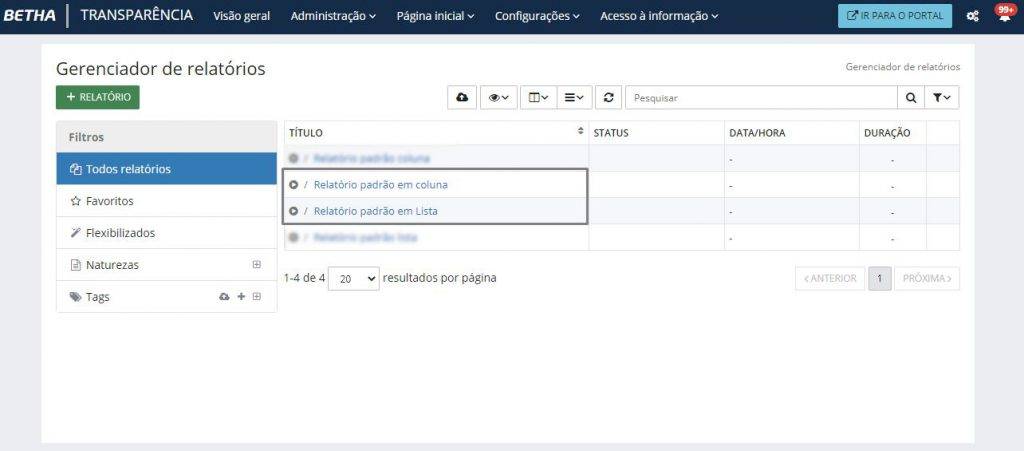
Task: Click the cloud icon in Tags row
Action: (225, 297)
